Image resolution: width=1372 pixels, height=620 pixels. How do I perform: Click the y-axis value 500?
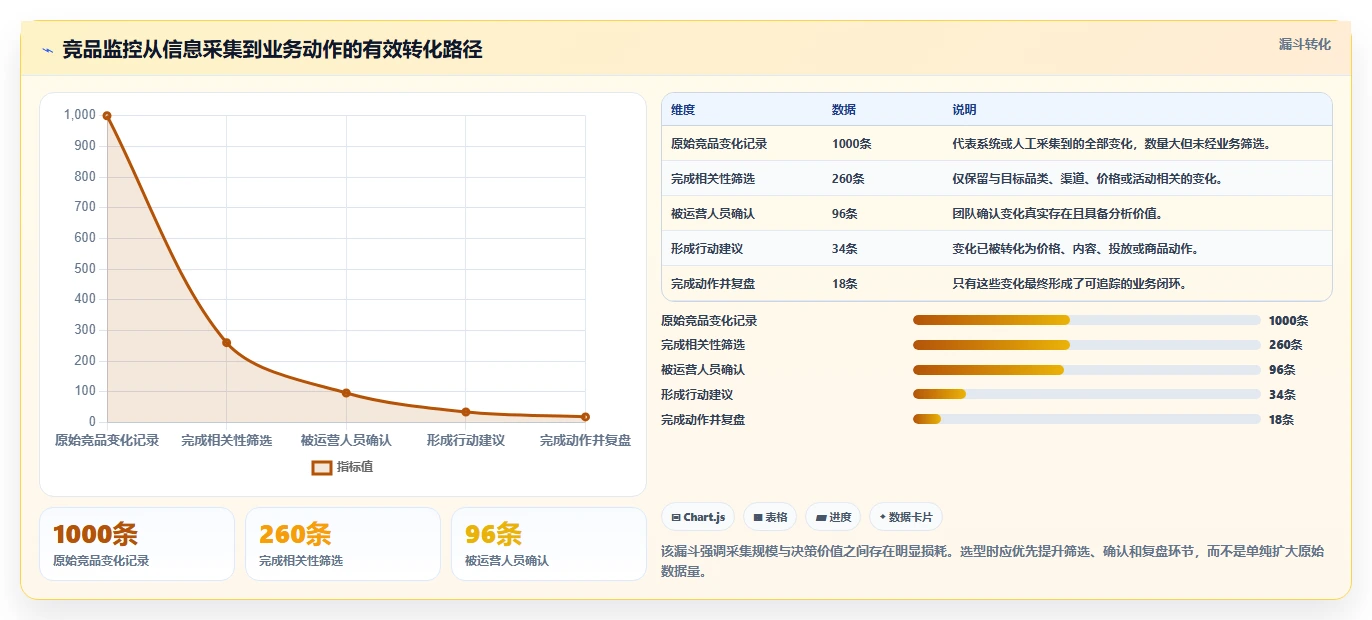coord(84,268)
